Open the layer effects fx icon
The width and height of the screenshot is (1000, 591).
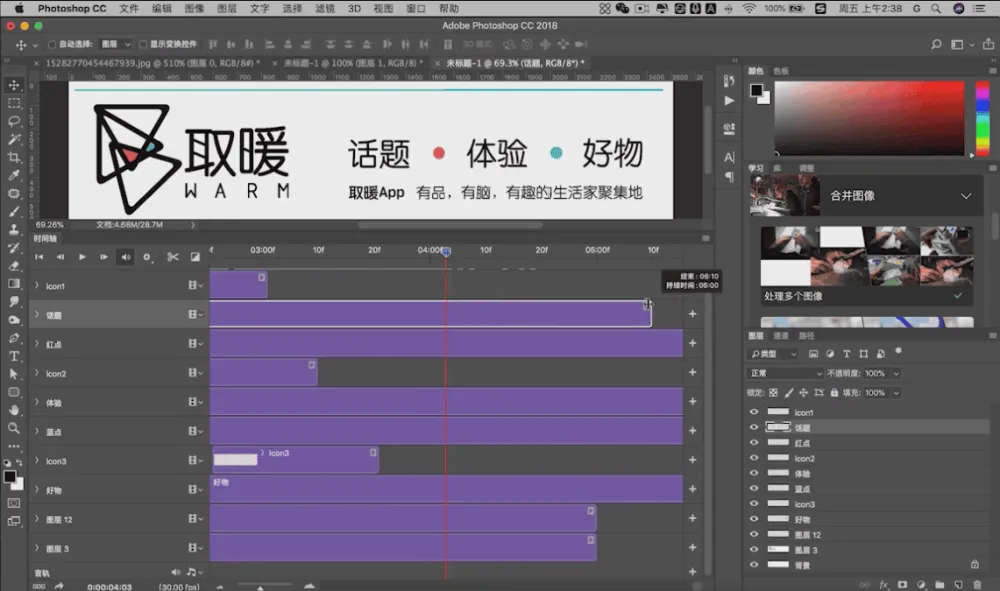point(883,585)
